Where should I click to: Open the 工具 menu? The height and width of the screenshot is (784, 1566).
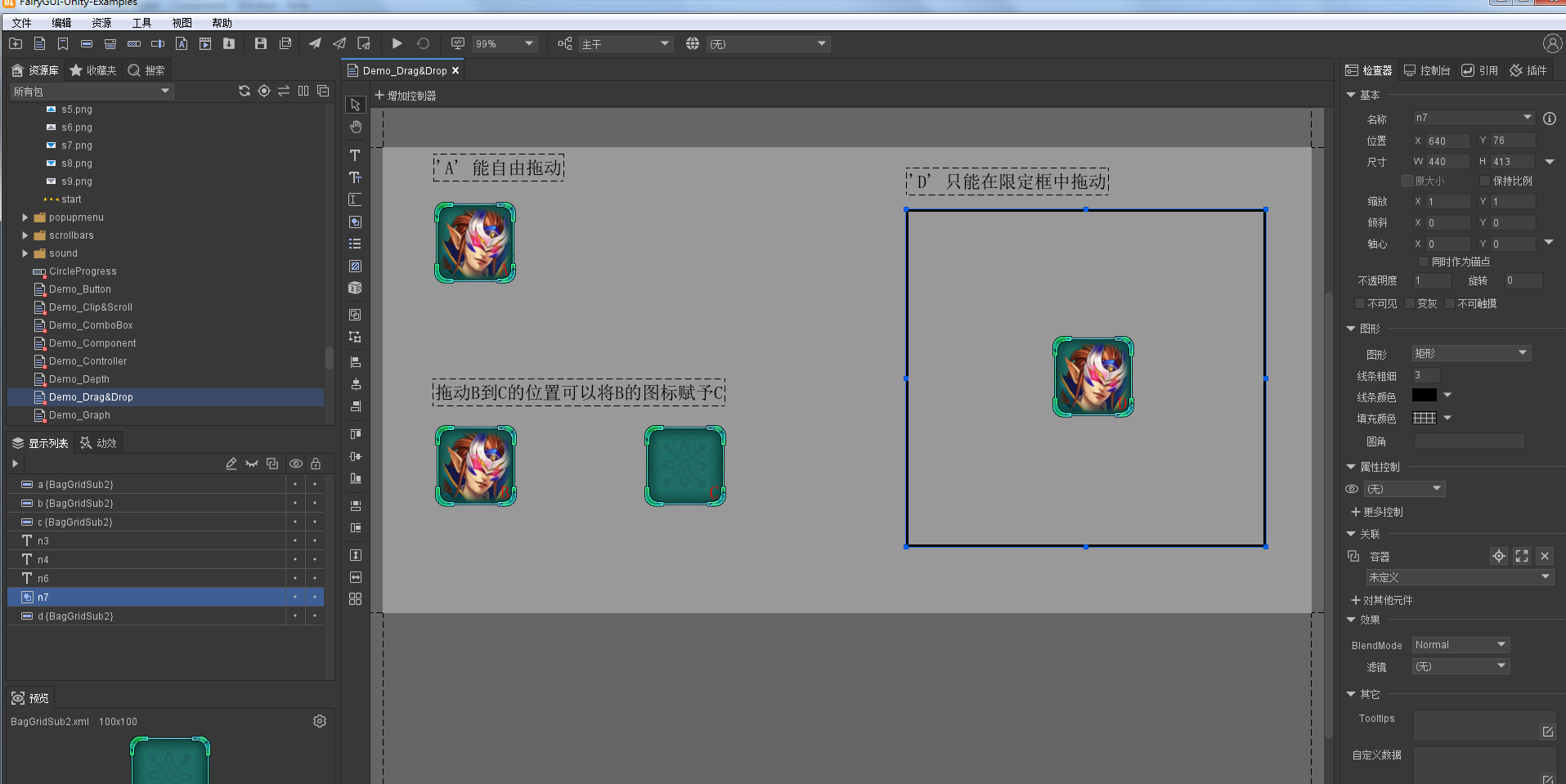pos(141,22)
